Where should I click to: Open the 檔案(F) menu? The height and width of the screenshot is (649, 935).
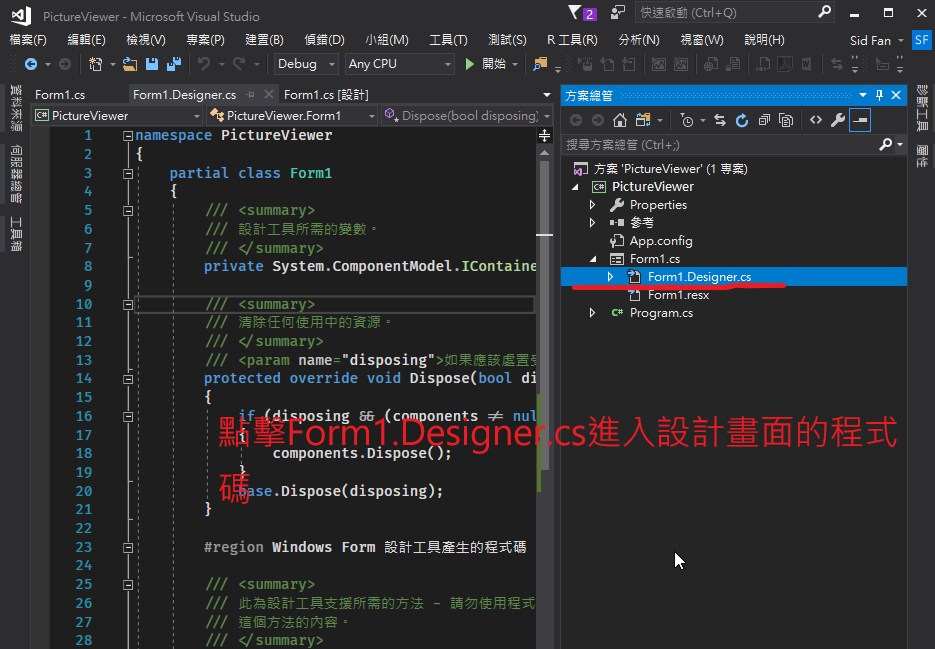pos(28,40)
